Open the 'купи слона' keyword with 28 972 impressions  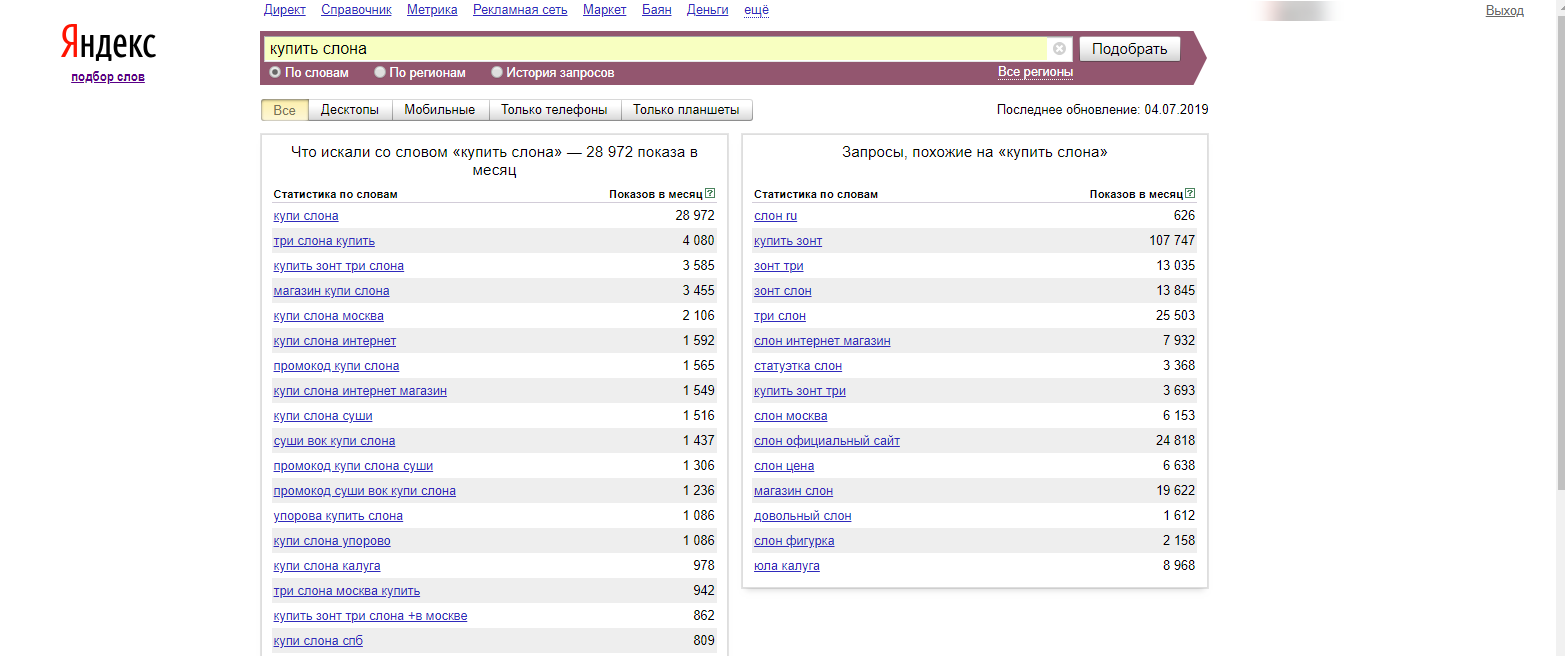[x=306, y=216]
